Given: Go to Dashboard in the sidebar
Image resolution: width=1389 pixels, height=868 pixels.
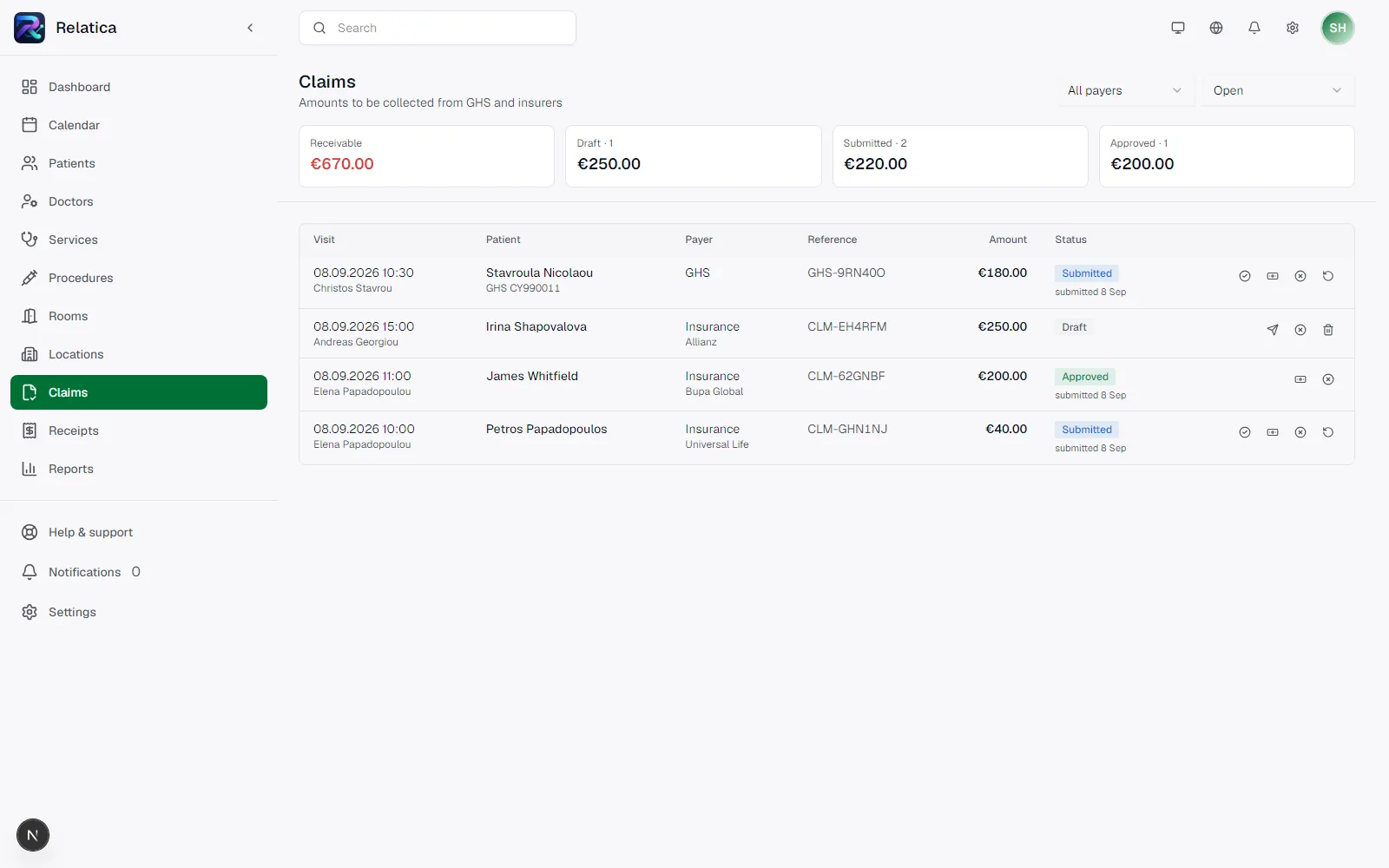Looking at the screenshot, I should (139, 87).
